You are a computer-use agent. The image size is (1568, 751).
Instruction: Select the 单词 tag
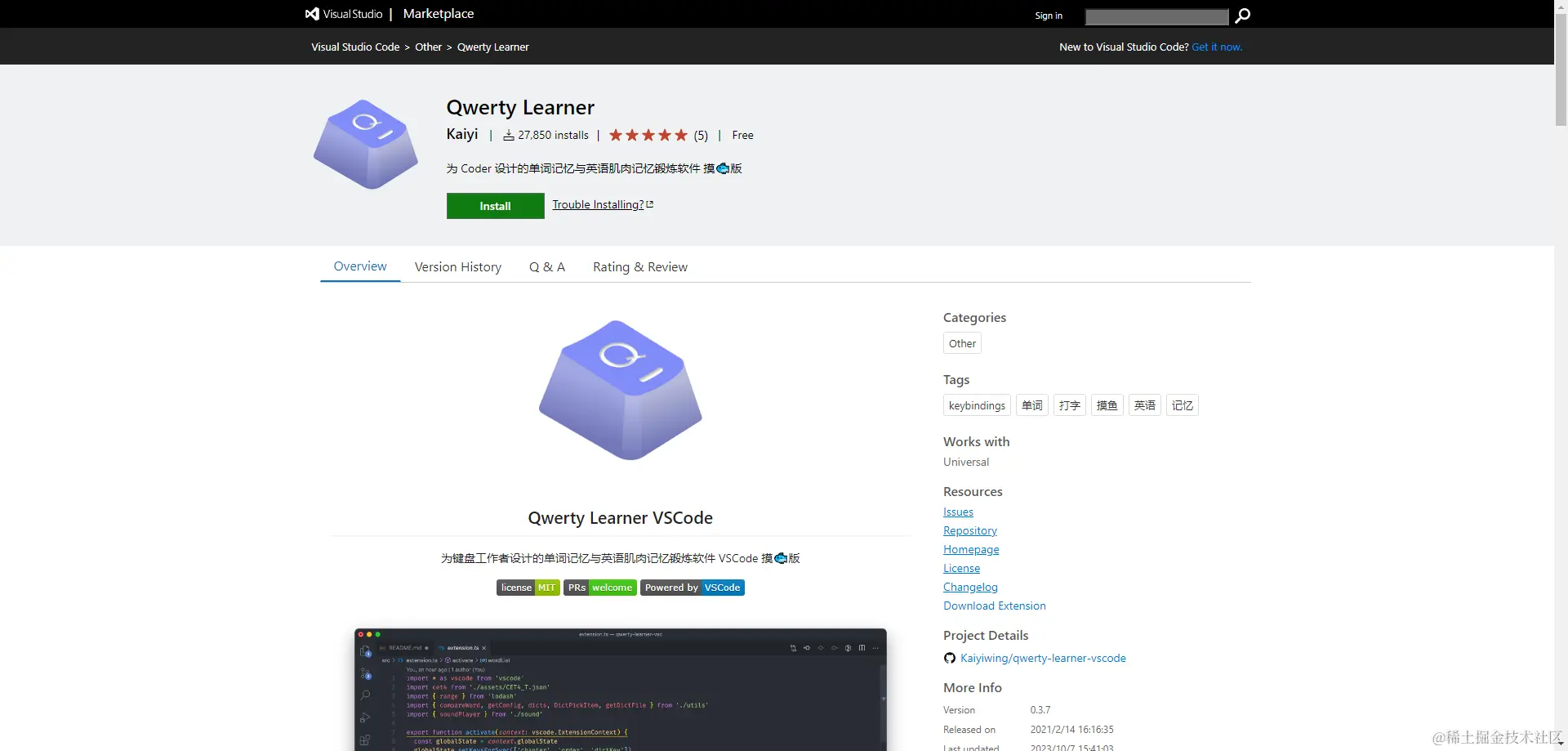click(1032, 405)
